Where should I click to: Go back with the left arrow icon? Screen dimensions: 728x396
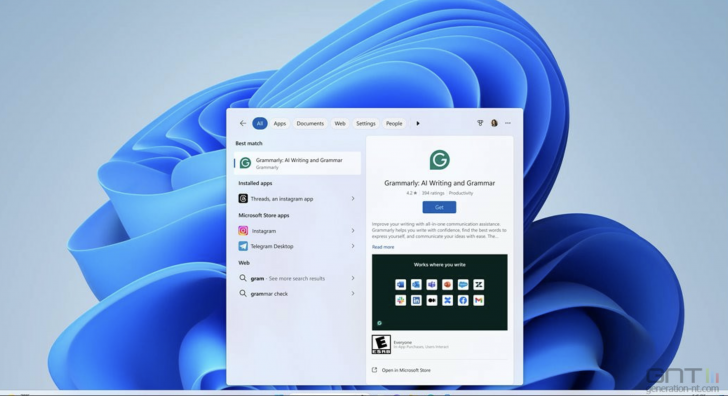[243, 123]
